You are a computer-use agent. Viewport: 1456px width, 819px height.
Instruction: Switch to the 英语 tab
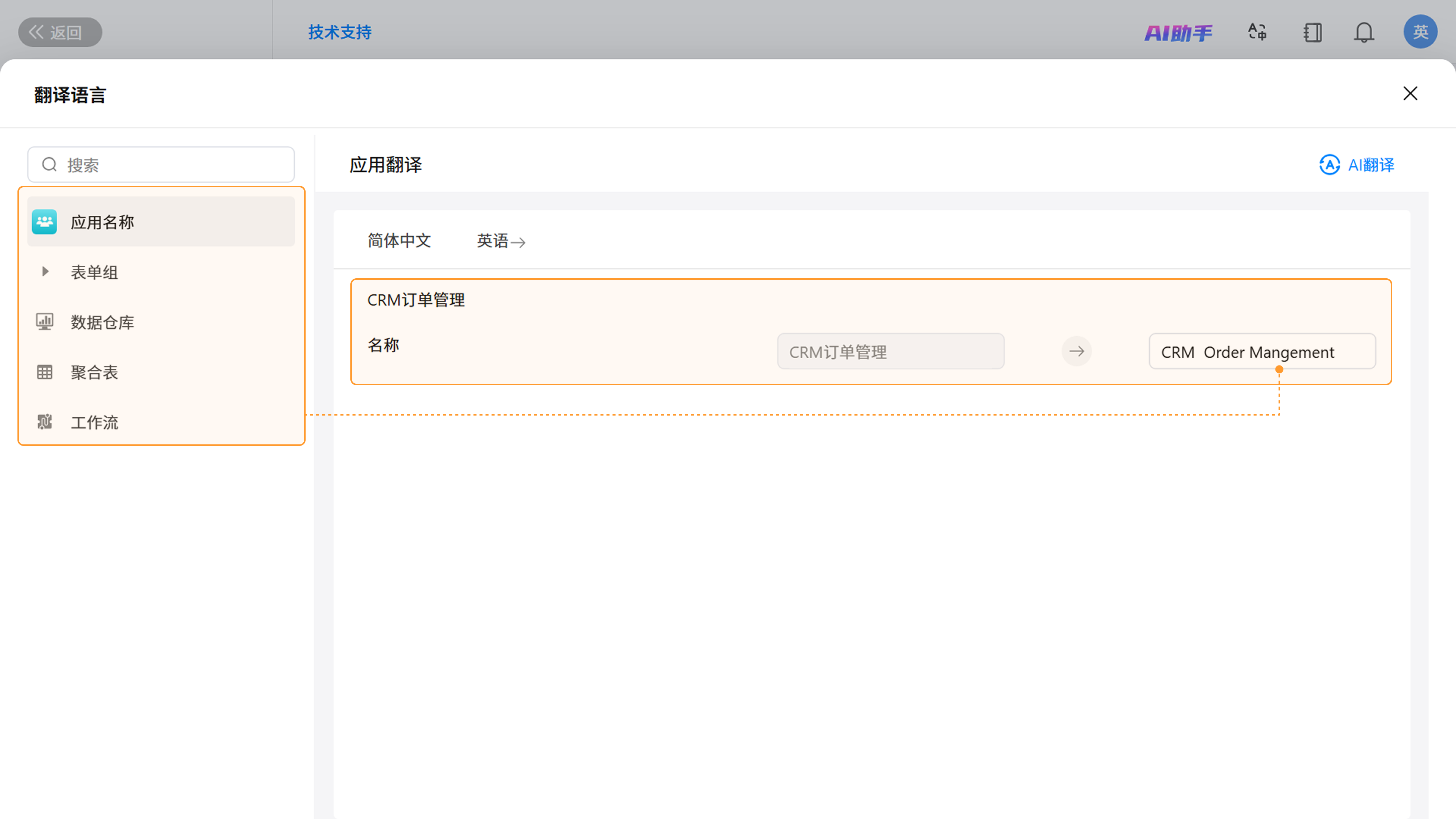coord(492,241)
